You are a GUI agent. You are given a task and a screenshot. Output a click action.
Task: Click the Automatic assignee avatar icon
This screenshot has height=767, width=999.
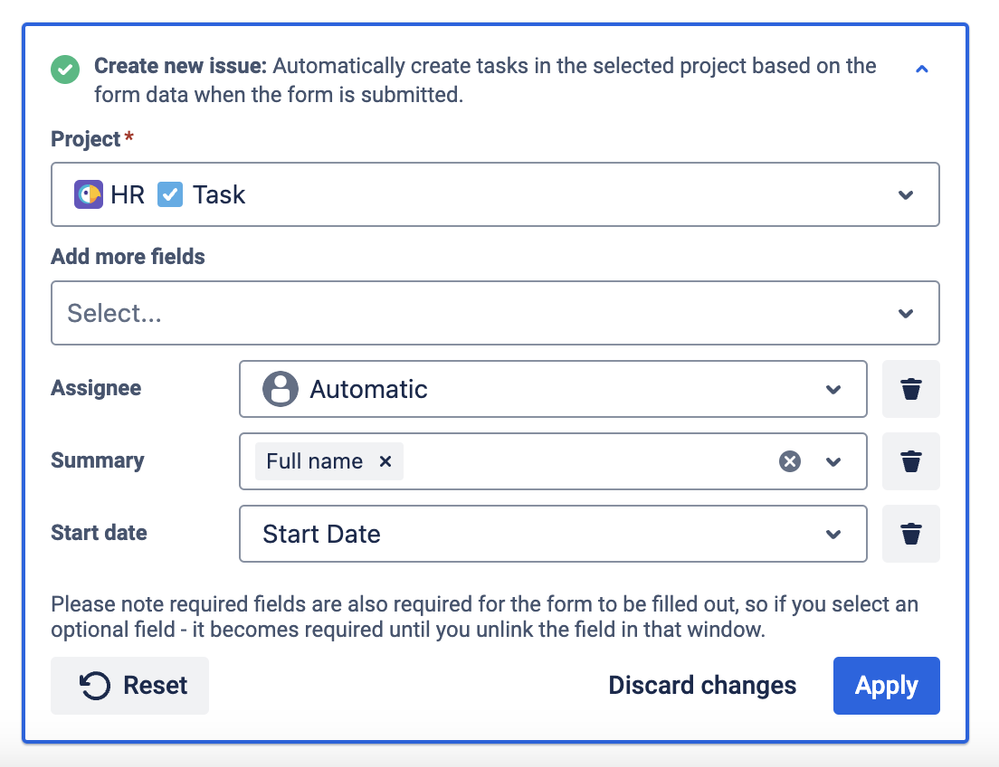[281, 389]
